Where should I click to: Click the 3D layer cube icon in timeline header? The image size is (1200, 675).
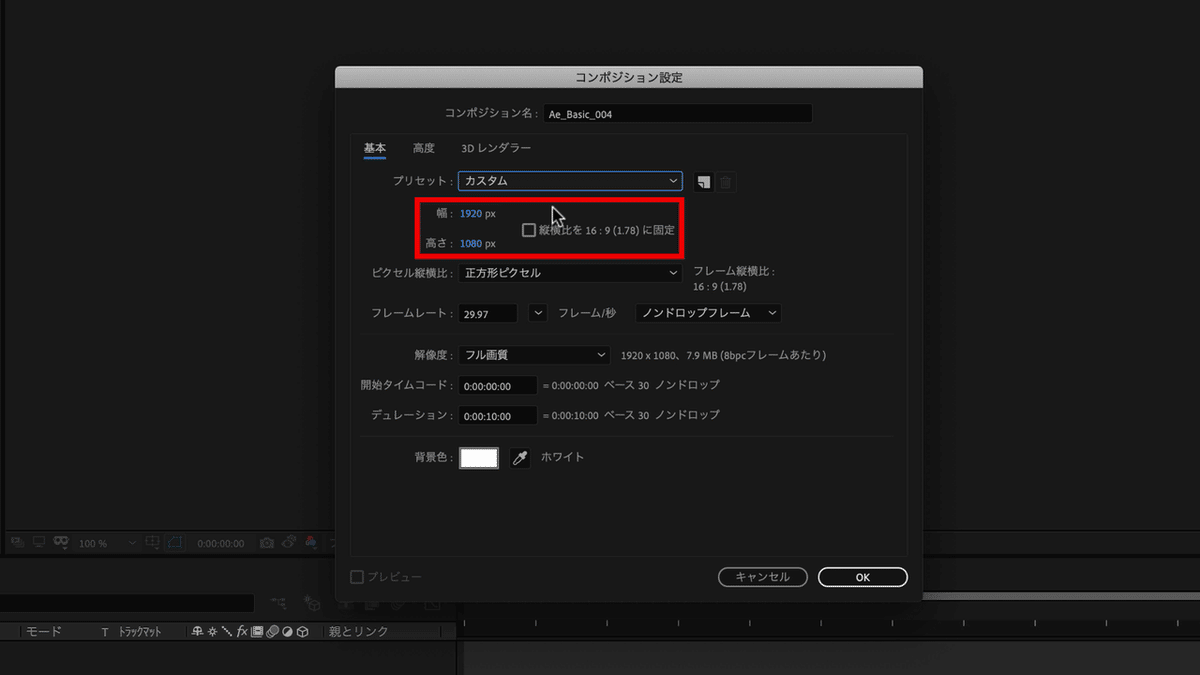click(x=302, y=632)
